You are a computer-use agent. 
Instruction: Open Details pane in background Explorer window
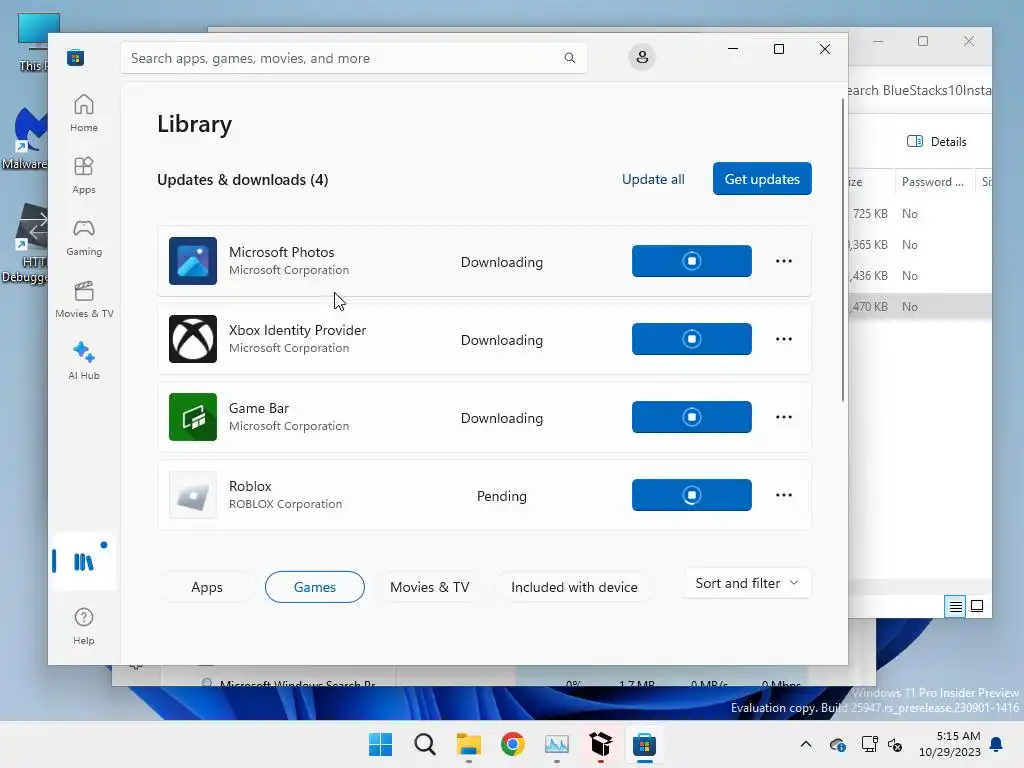(936, 142)
